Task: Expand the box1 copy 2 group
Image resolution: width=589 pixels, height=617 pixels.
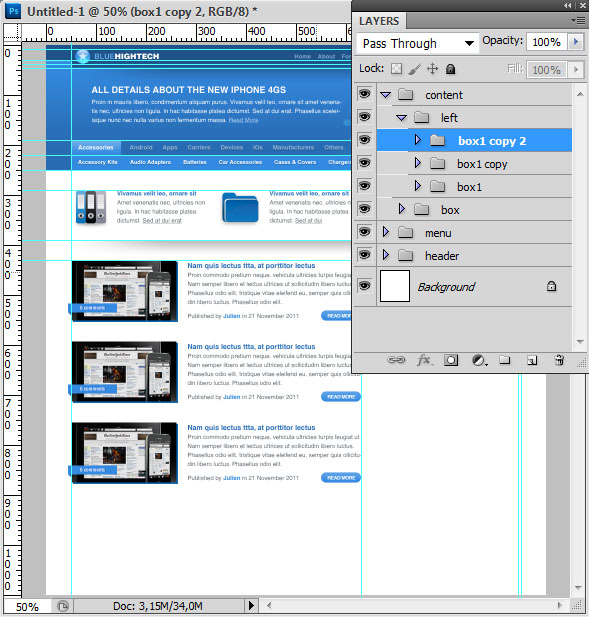Action: point(418,140)
